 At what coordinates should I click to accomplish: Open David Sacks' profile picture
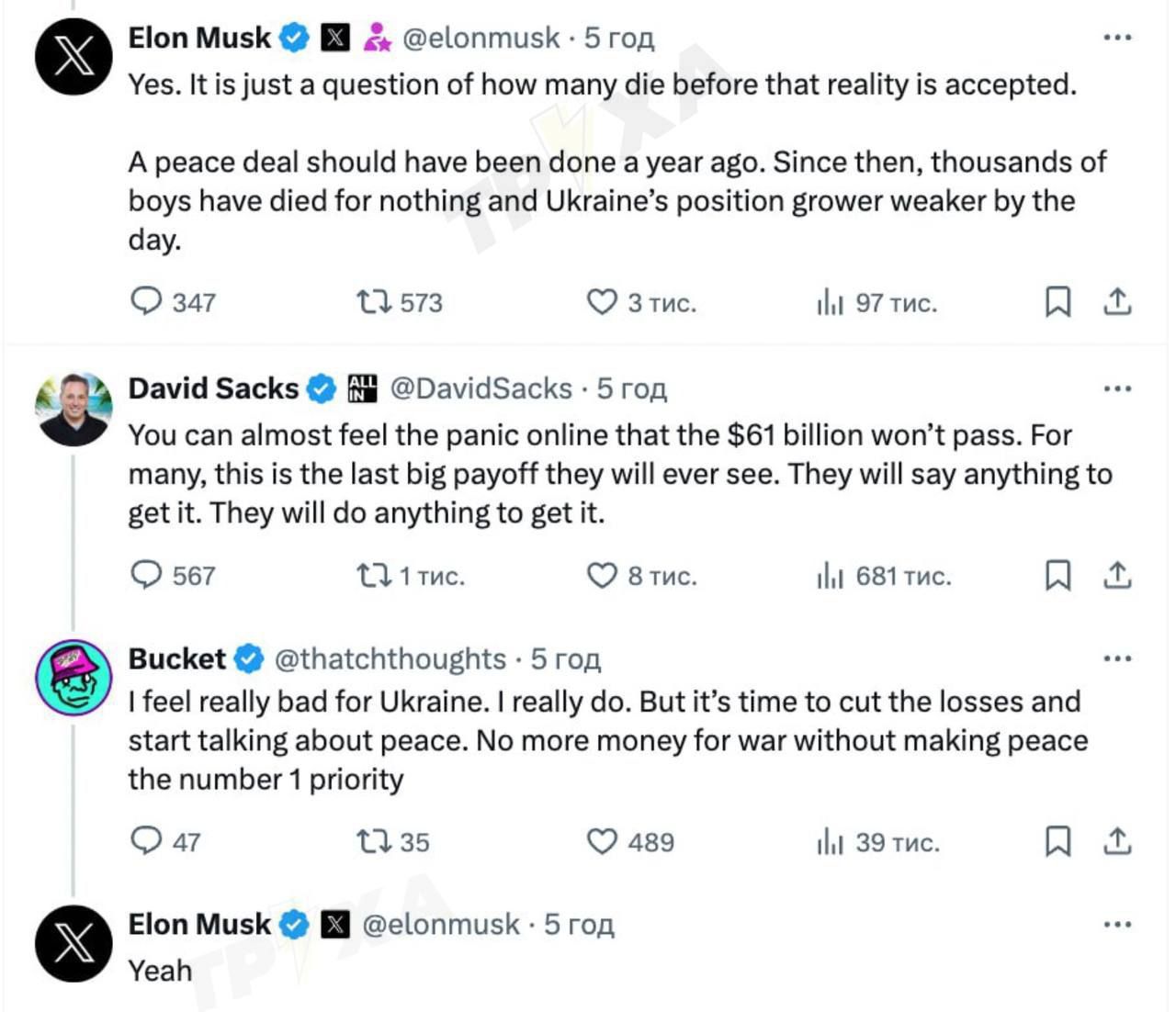(x=73, y=410)
